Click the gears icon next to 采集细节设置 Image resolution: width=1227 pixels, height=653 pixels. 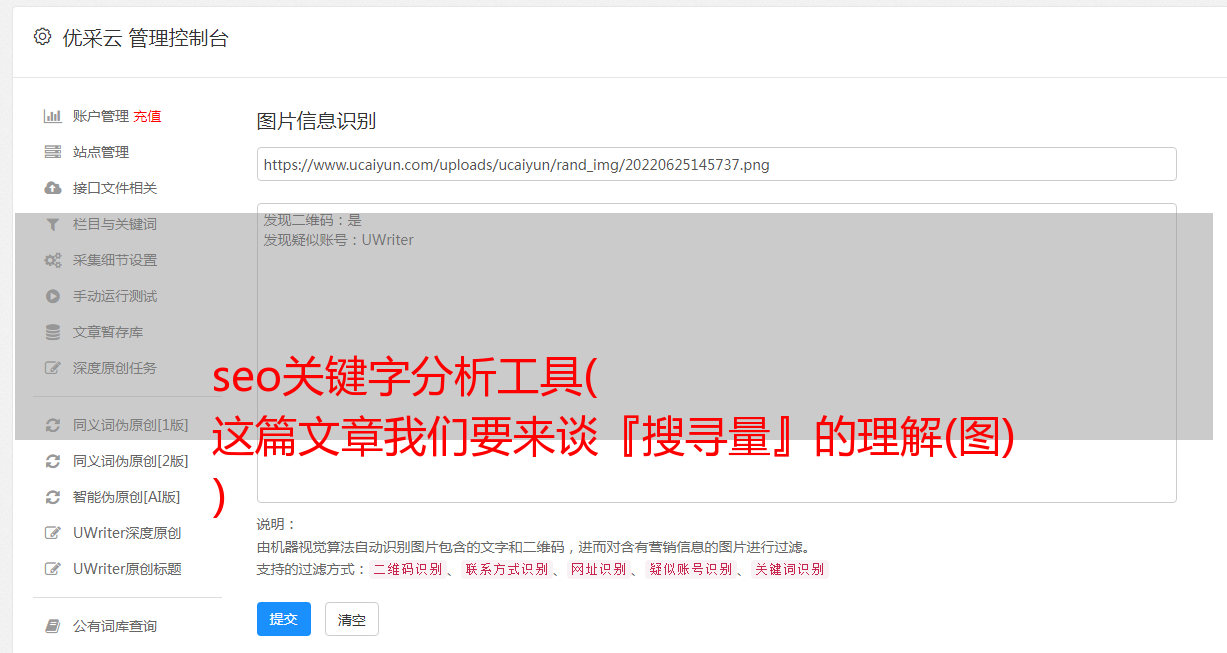click(x=53, y=260)
